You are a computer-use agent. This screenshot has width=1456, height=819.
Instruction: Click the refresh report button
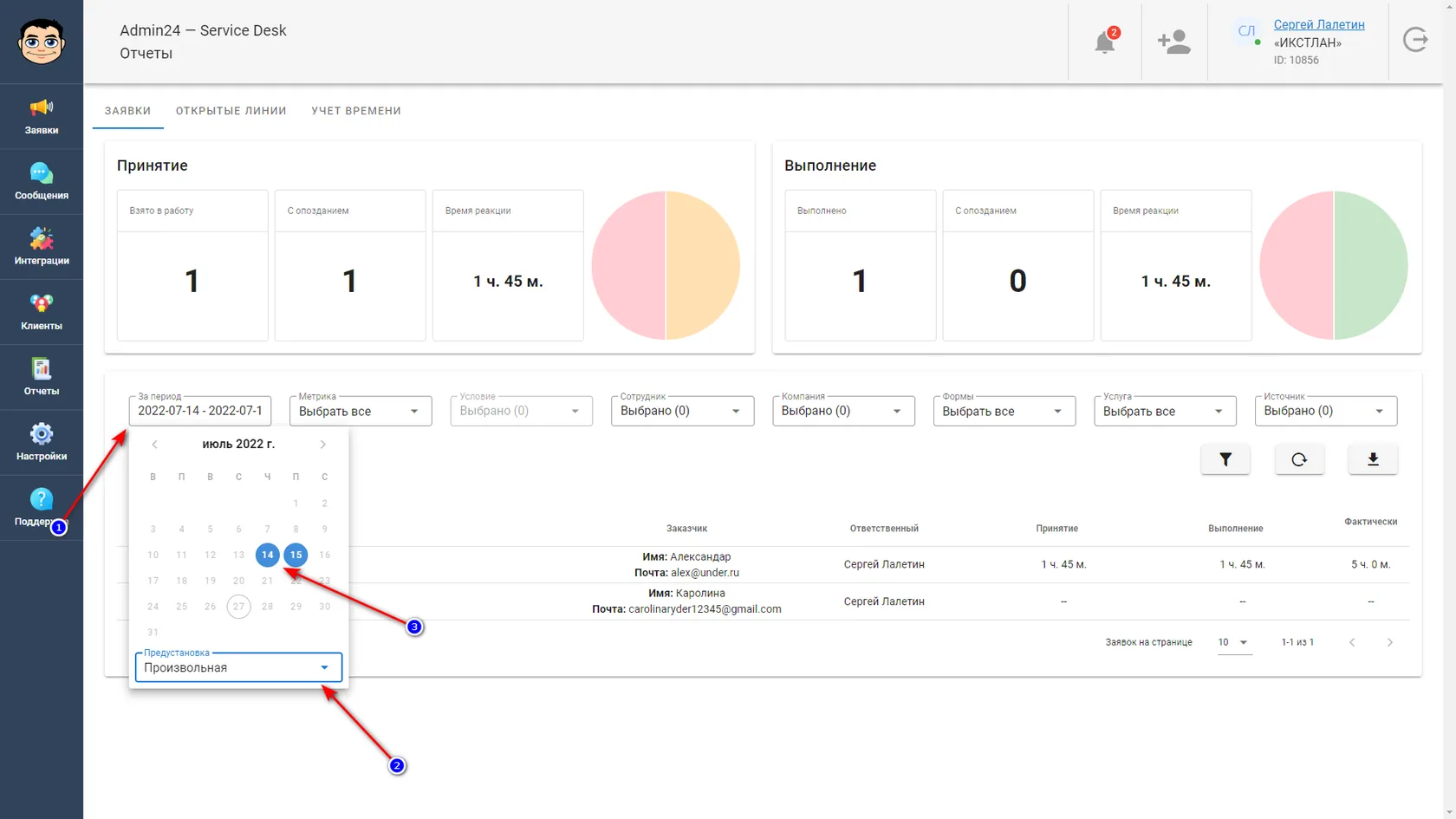[x=1299, y=459]
